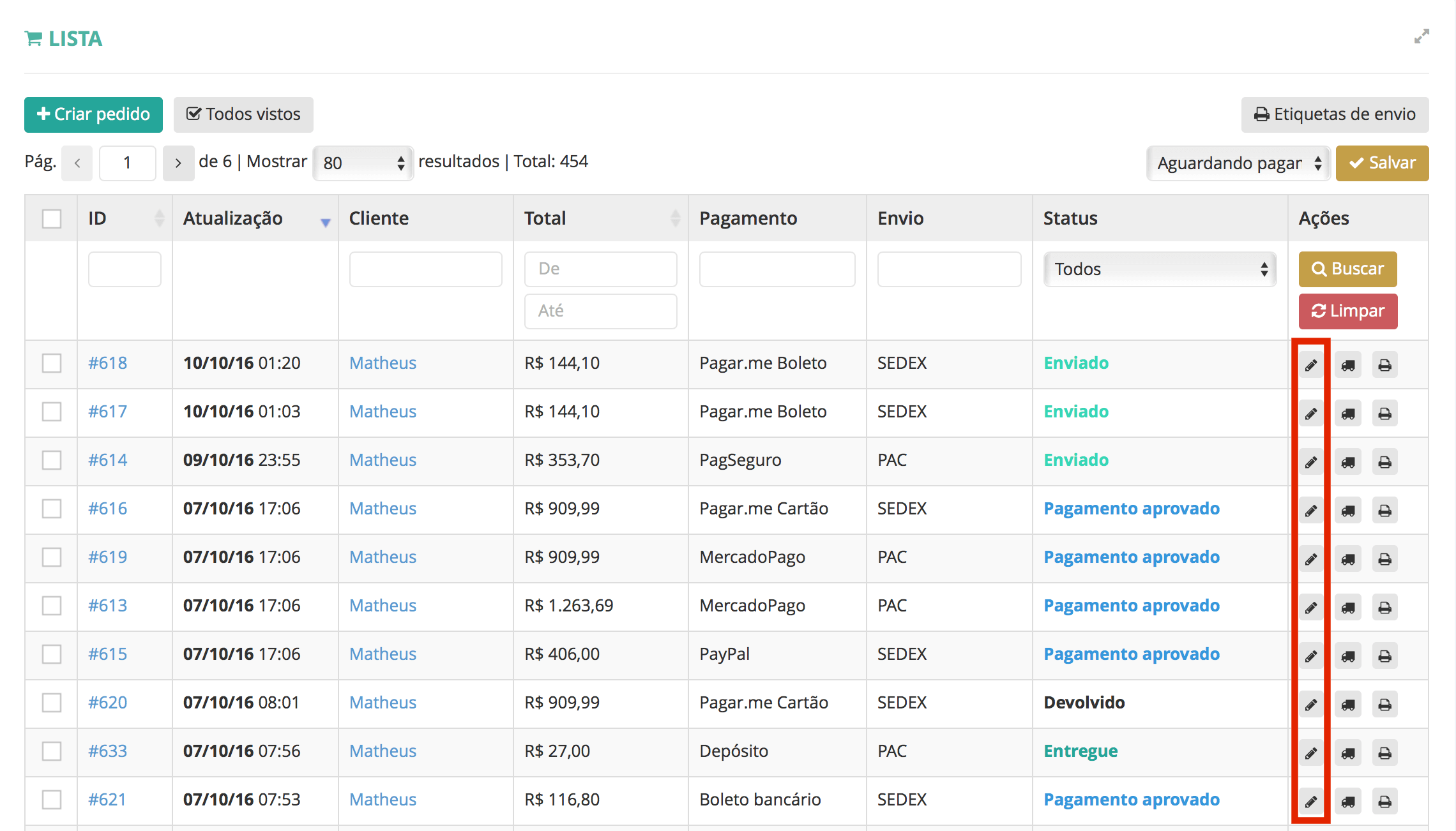This screenshot has height=831, width=1456.
Task: Click the page number input box
Action: 128,163
